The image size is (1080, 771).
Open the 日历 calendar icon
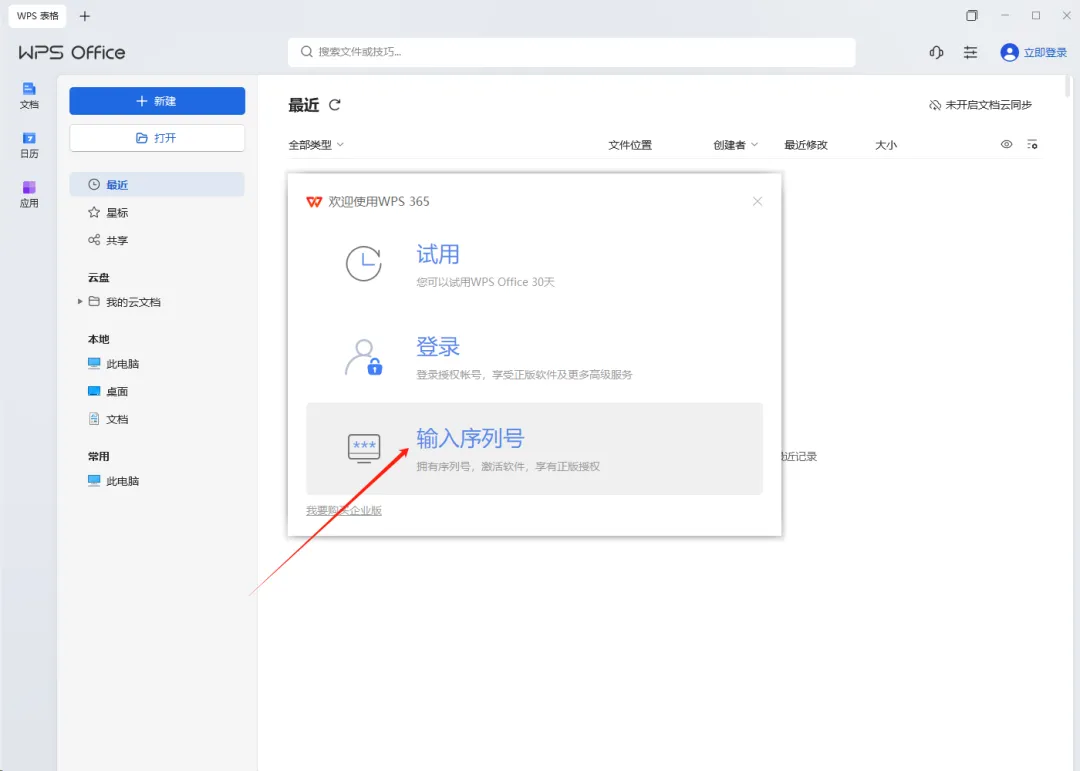tap(29, 145)
